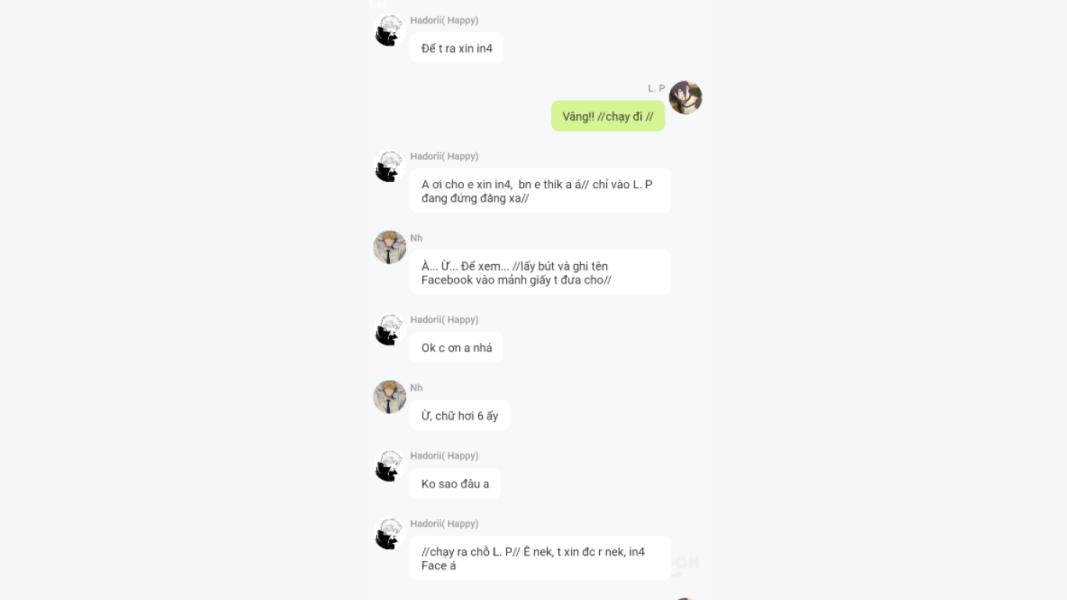Click Nh's avatar beside 'À... Ừ... Để xem'
1067x600 pixels.
coord(389,247)
